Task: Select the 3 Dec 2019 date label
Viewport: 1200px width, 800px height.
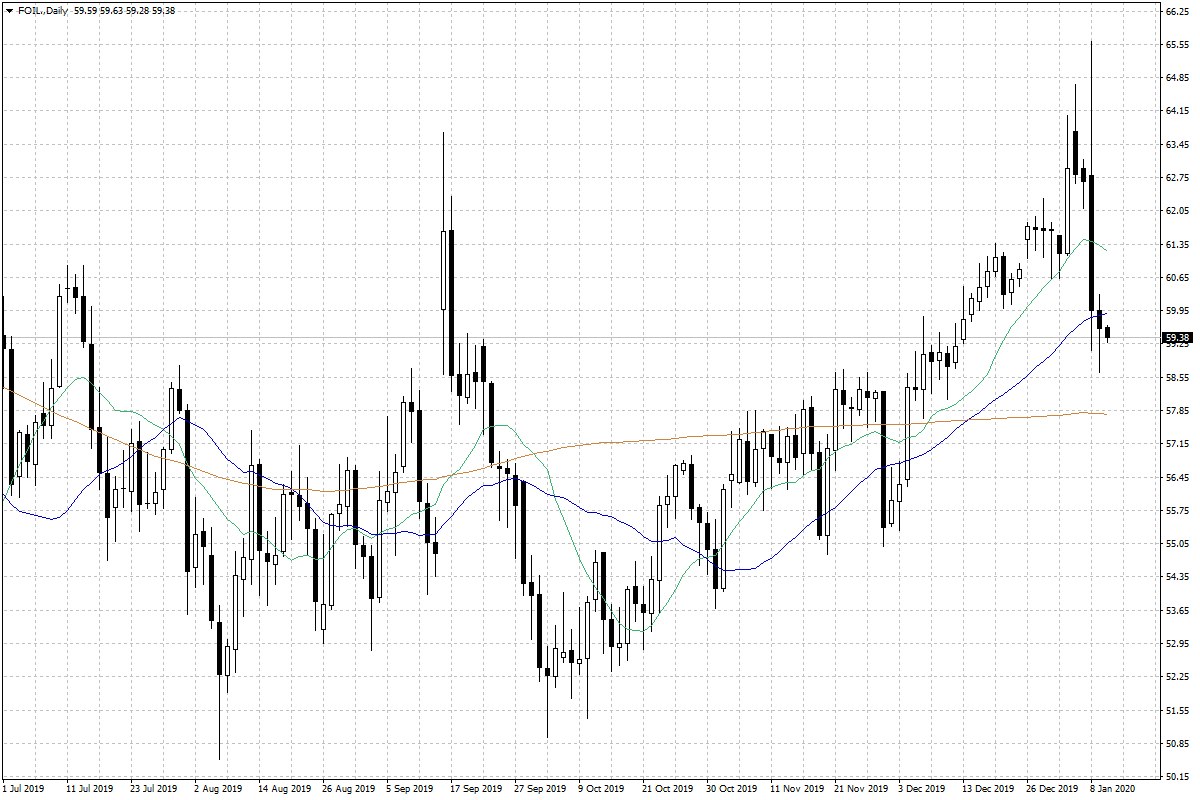Action: pyautogui.click(x=922, y=789)
